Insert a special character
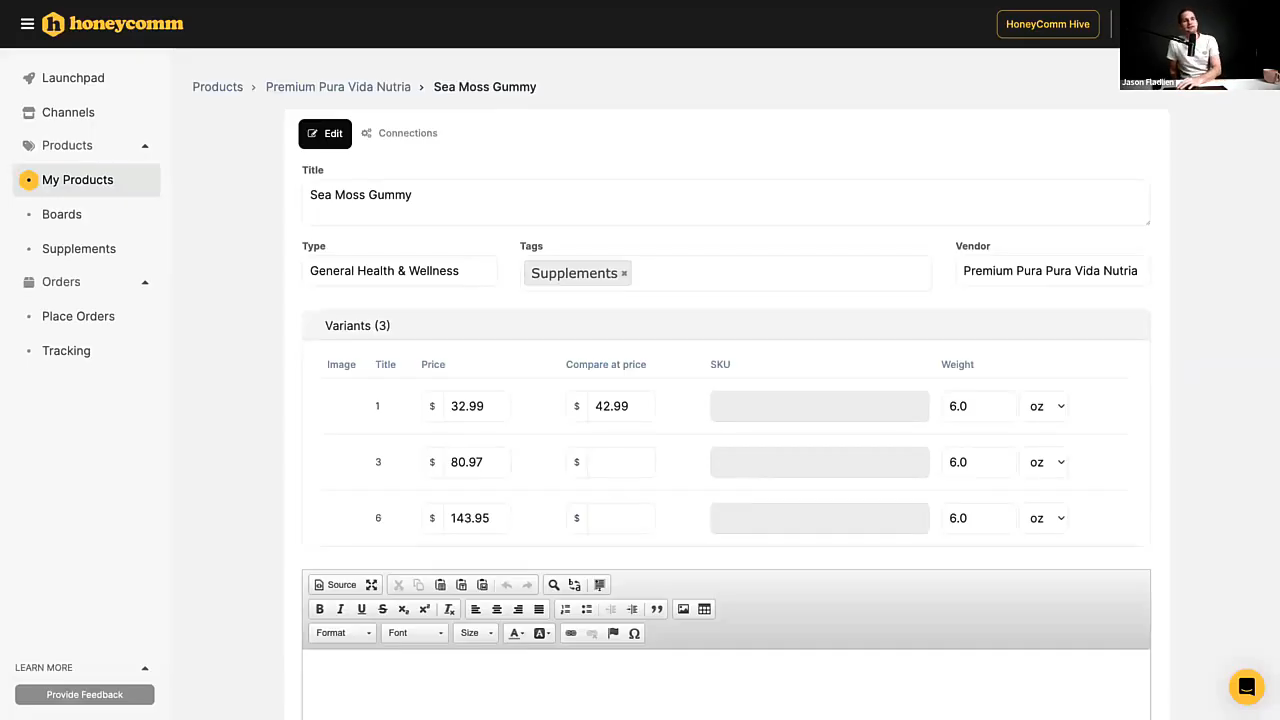 (634, 633)
